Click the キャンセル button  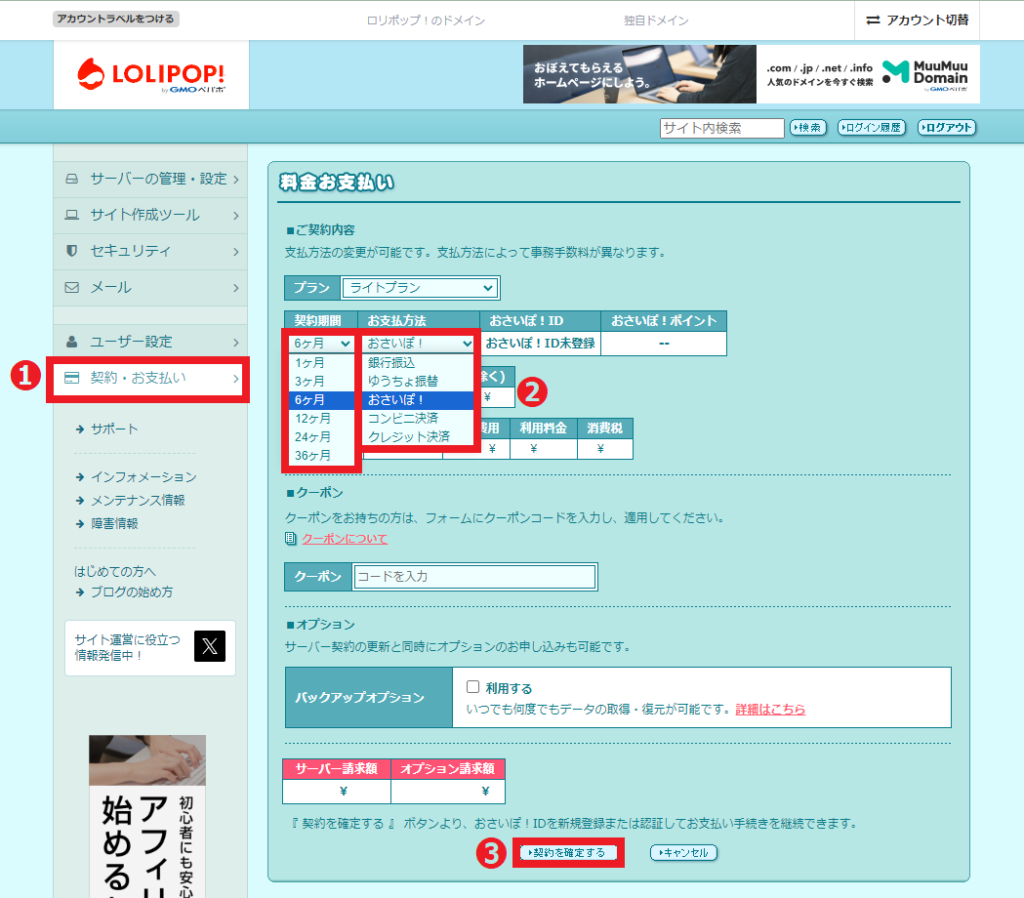[684, 853]
